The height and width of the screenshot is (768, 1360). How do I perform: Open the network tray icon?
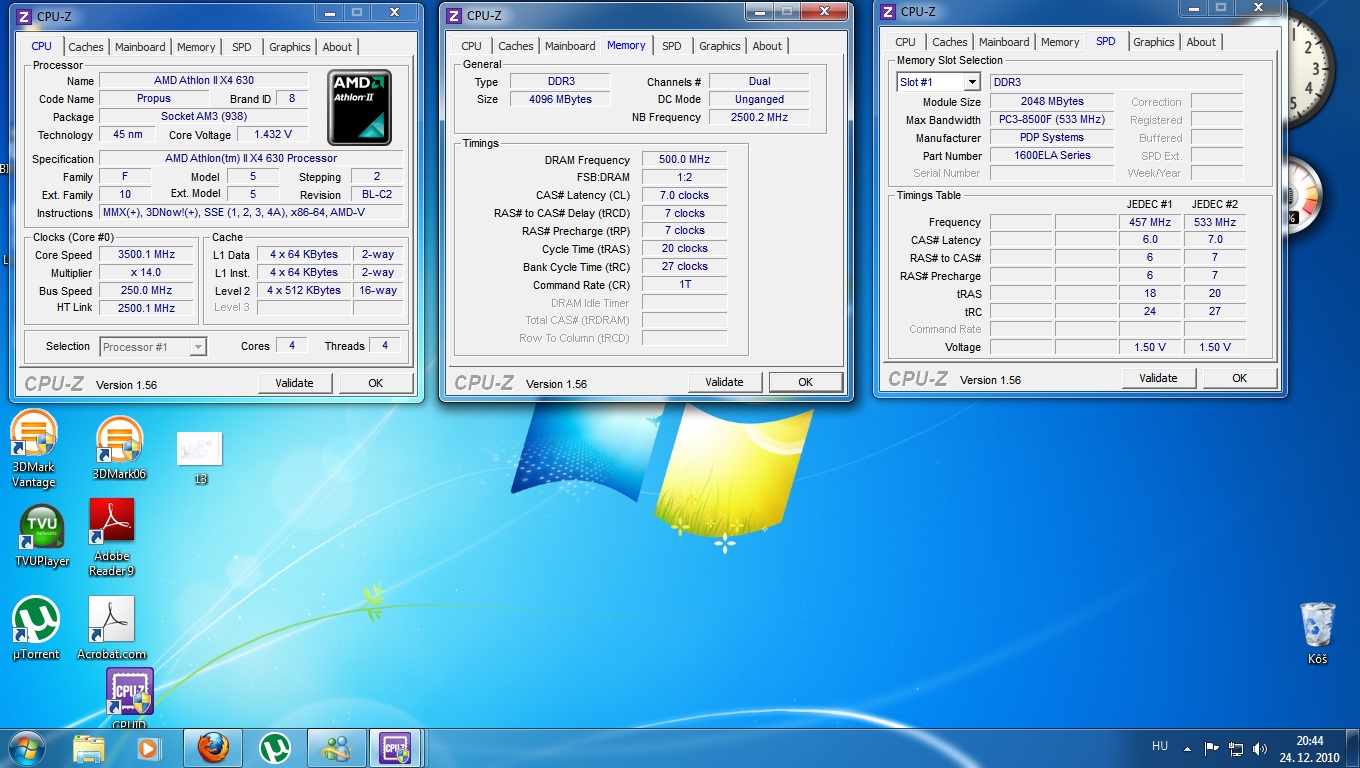point(1236,748)
